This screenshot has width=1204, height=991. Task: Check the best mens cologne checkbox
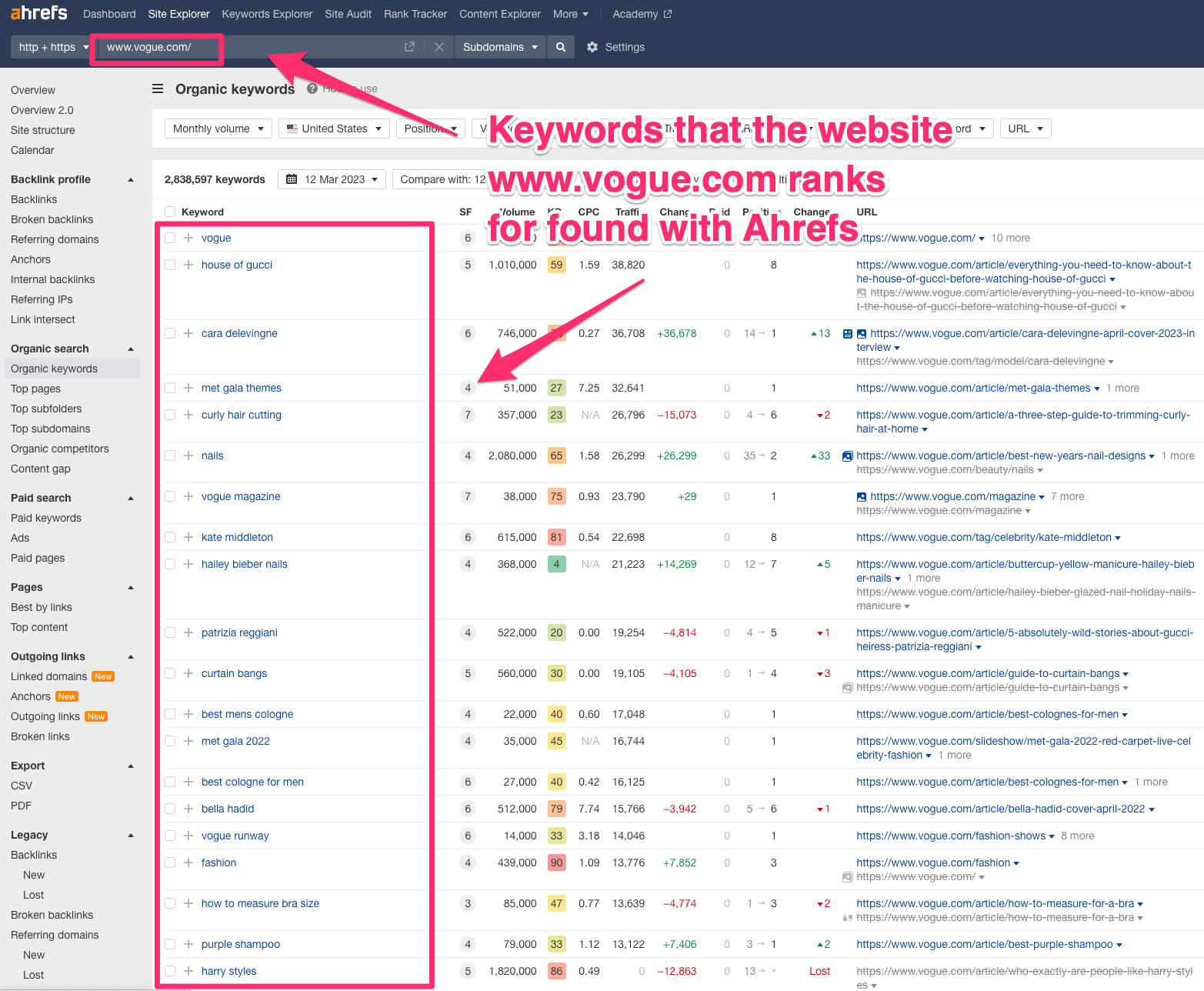(x=170, y=714)
